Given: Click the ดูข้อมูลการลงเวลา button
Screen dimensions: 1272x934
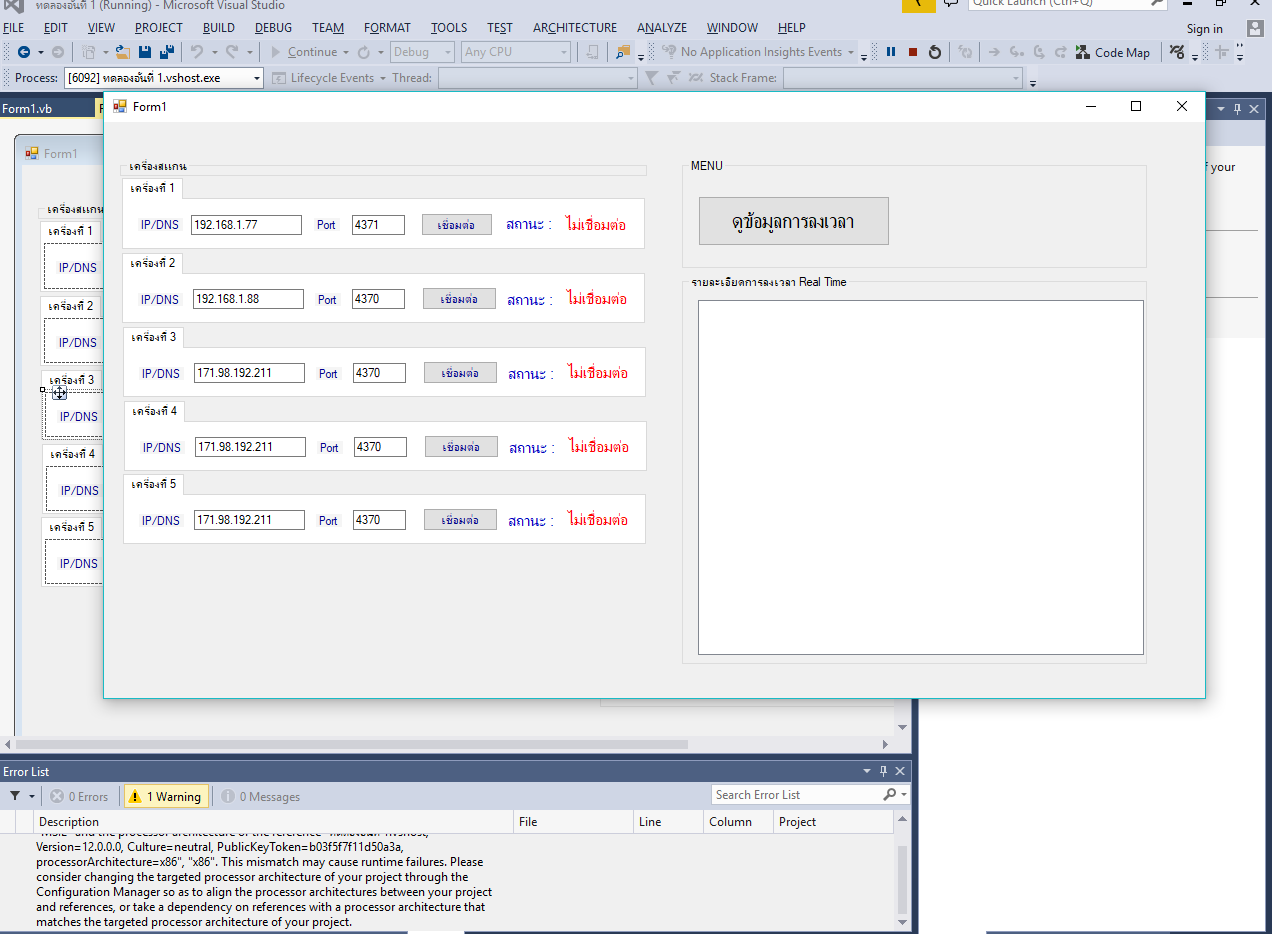Looking at the screenshot, I should pos(793,221).
